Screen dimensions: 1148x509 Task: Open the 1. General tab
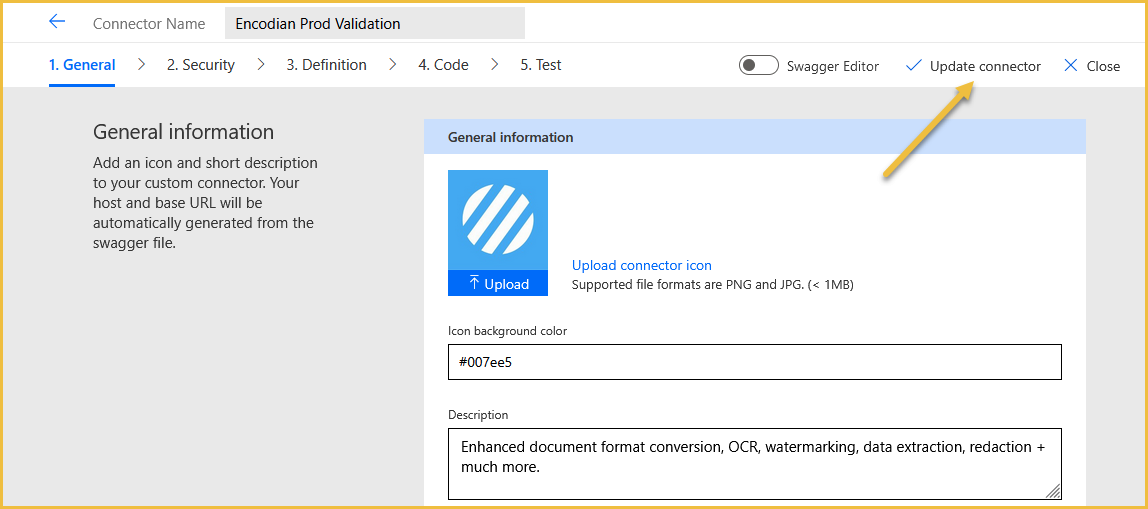coord(82,65)
